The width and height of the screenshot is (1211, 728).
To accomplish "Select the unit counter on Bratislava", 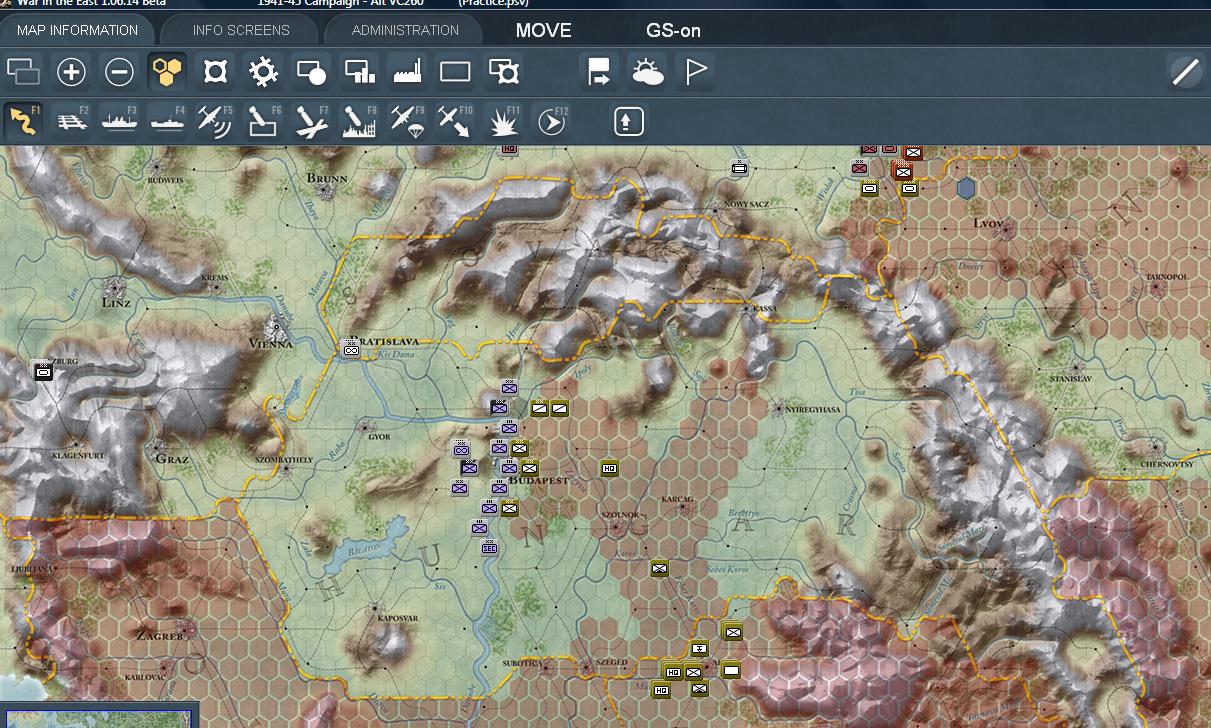I will point(351,349).
